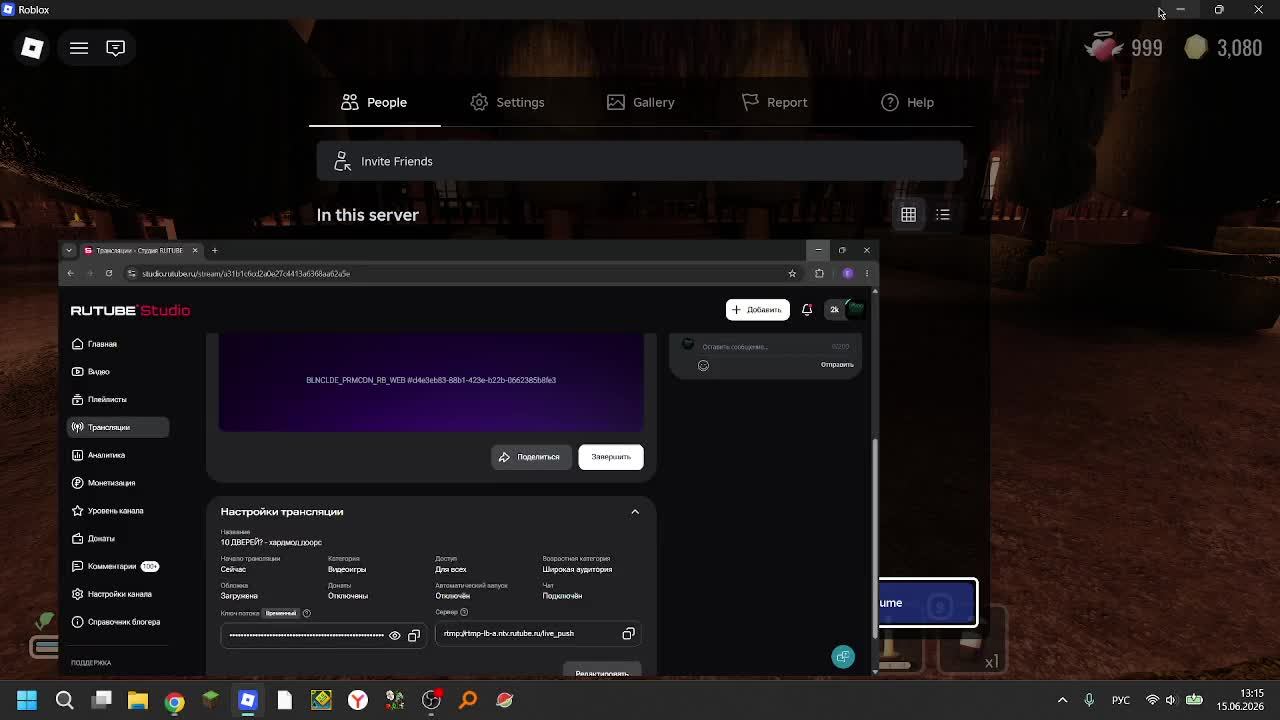Open the browser profile avatar
Viewport: 1280px width, 720px height.
848,273
